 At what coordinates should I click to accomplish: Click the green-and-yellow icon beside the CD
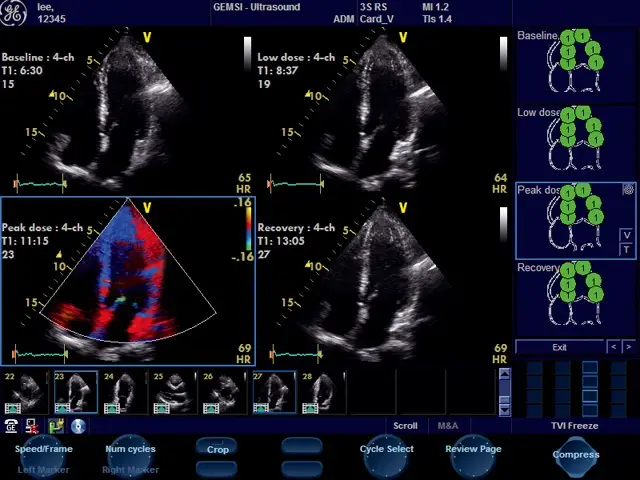(55, 425)
